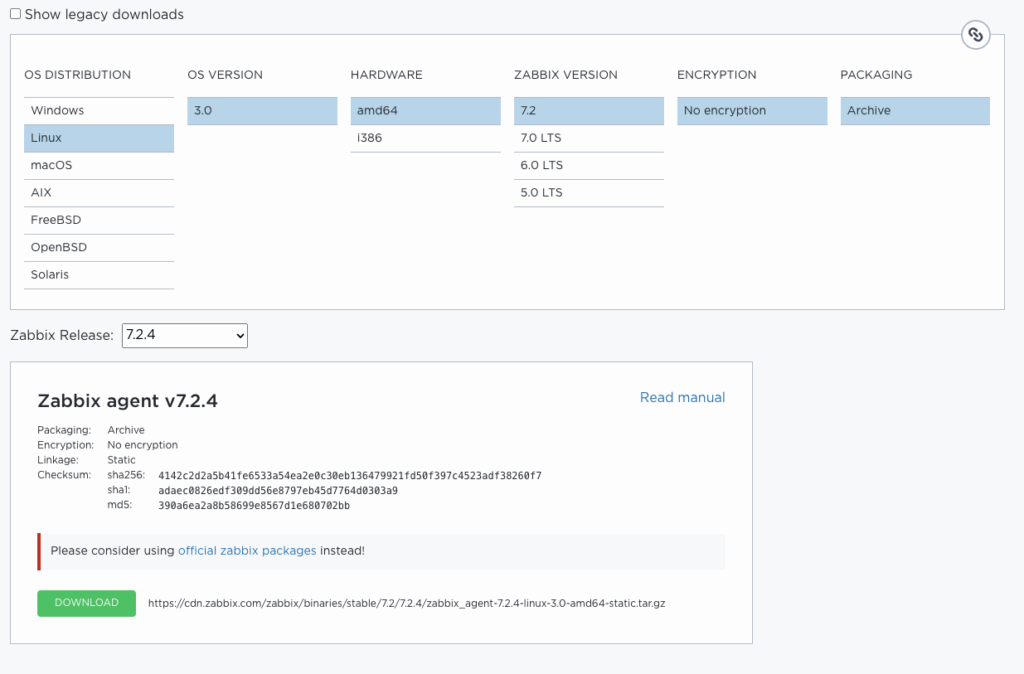Choose Archive packaging option

(915, 110)
